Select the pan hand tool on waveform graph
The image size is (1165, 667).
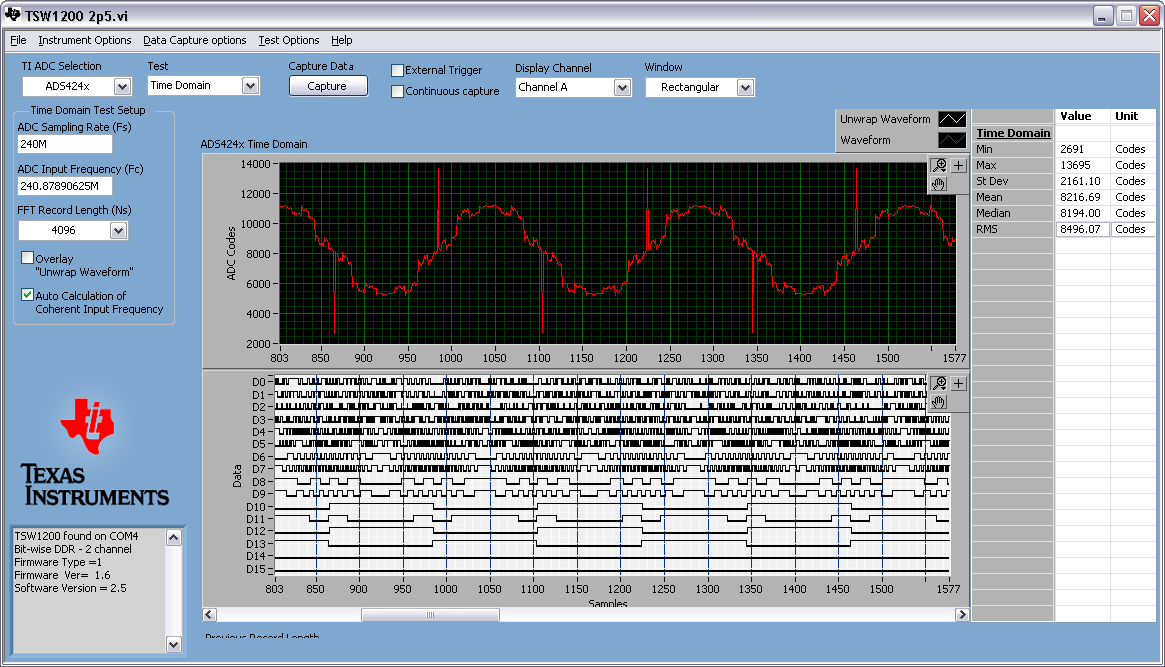(x=939, y=184)
